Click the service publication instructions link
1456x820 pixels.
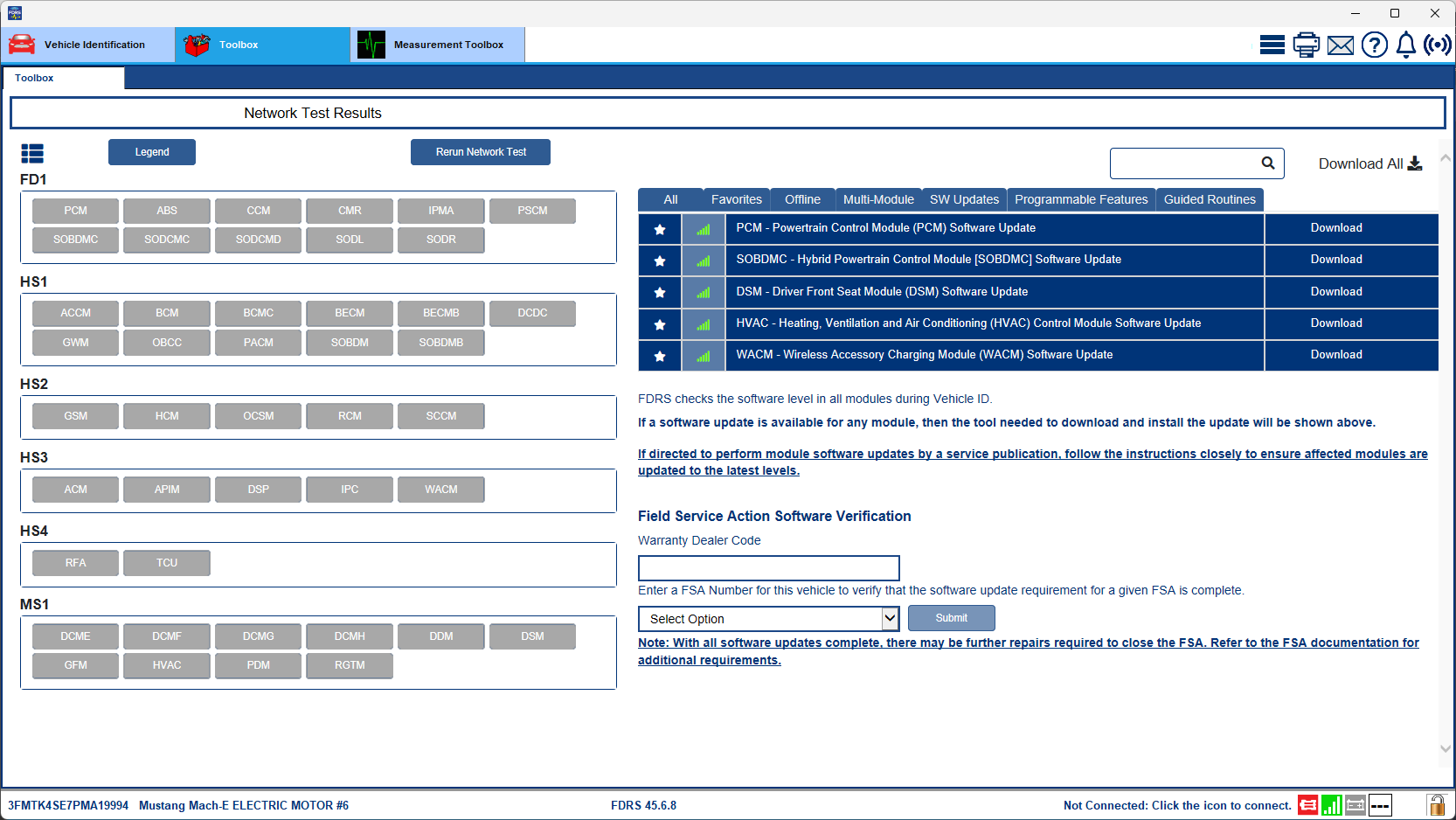(x=1033, y=462)
